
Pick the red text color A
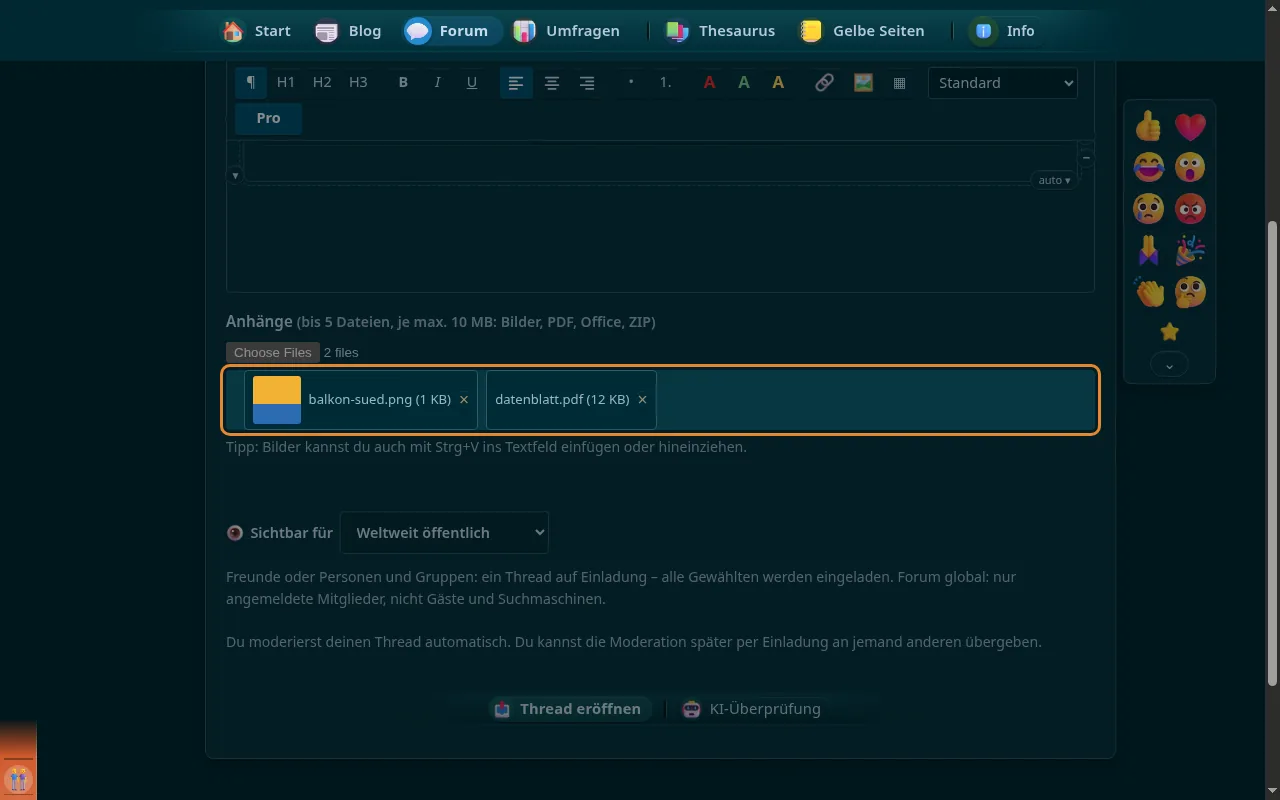(x=709, y=83)
